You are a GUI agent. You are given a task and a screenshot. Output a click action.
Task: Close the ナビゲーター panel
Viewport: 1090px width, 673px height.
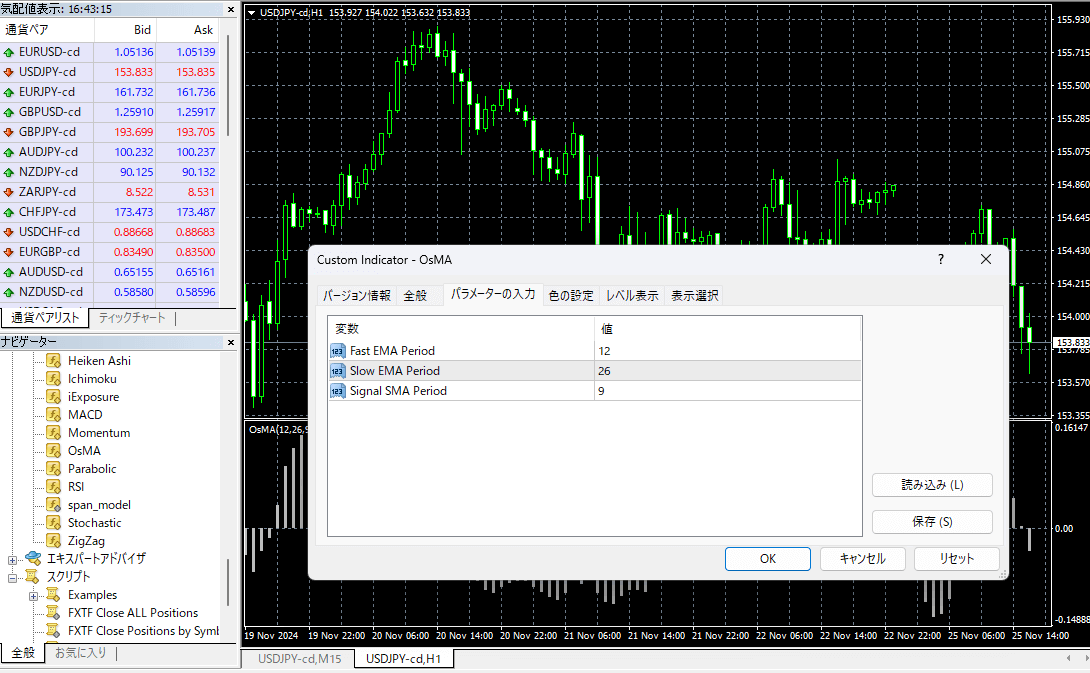tap(231, 342)
